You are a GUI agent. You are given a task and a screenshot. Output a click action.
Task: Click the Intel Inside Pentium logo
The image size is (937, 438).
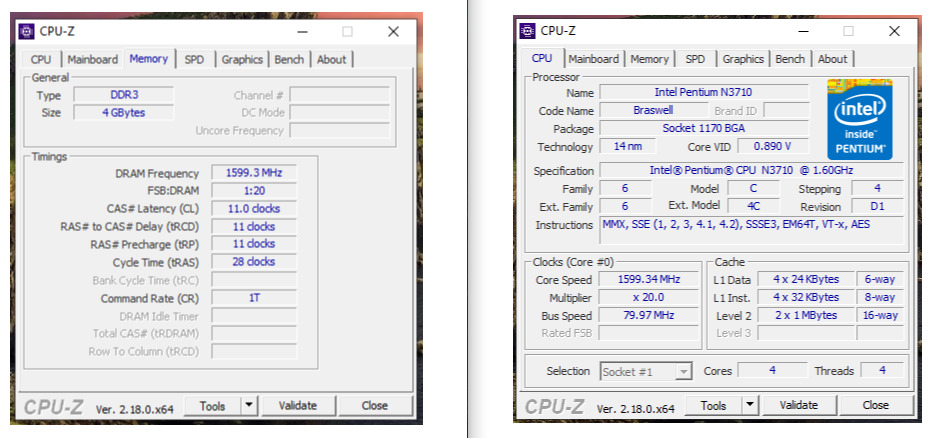click(859, 119)
